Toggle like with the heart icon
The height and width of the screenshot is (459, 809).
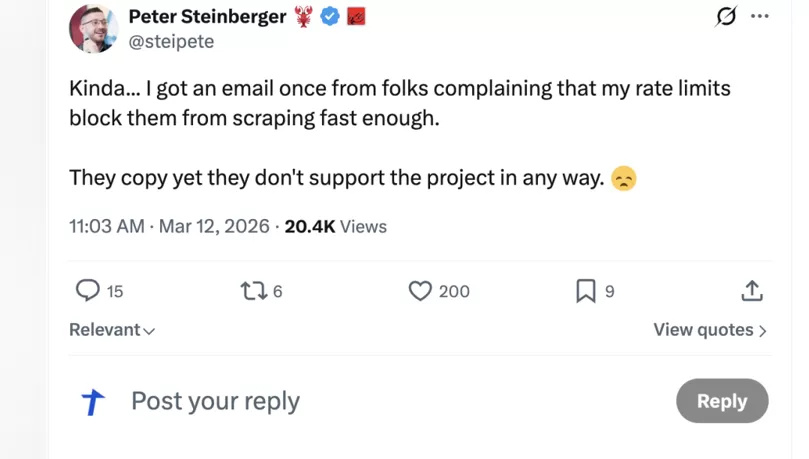pos(420,291)
